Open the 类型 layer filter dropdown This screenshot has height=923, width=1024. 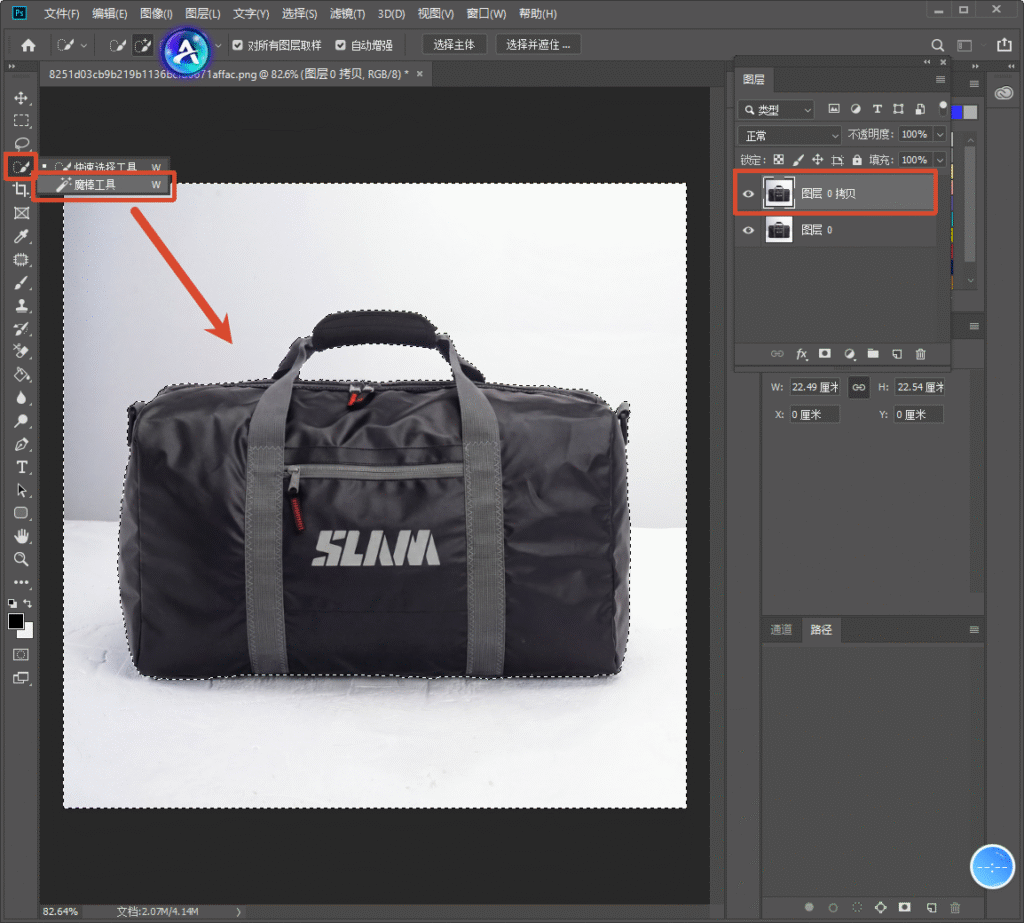(x=776, y=110)
